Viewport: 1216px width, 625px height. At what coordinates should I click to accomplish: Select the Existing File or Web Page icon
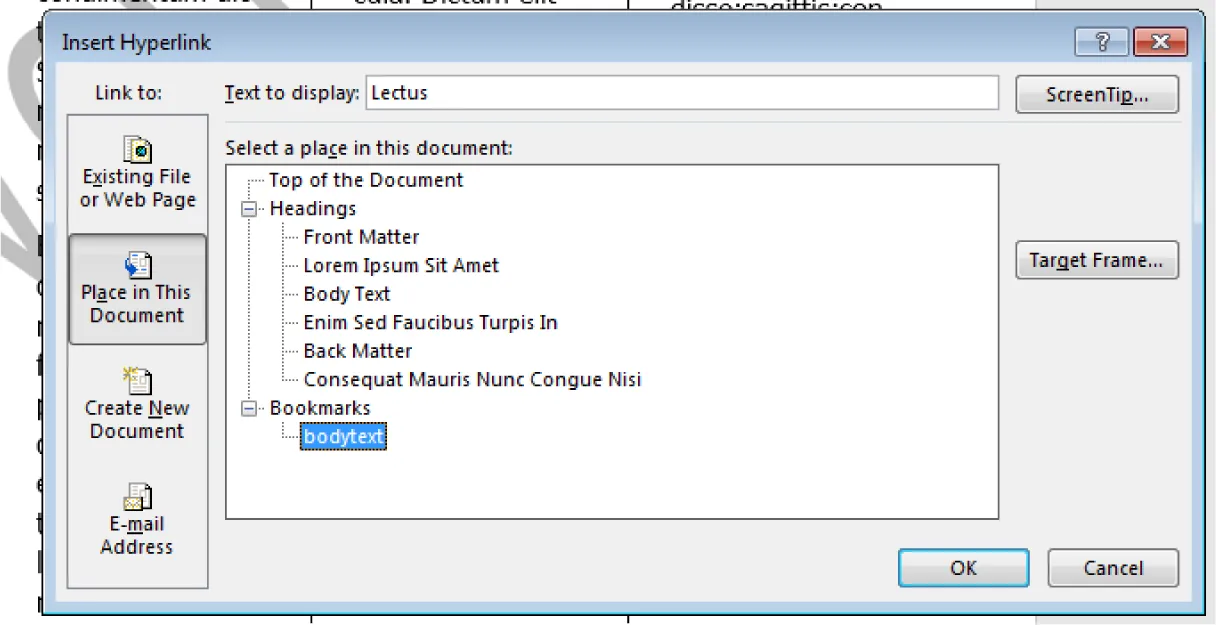coord(137,174)
